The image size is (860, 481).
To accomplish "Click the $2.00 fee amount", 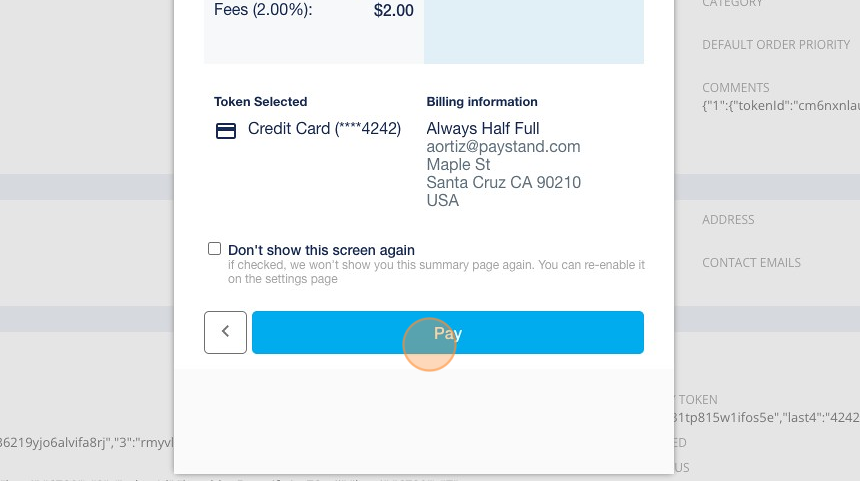I will coord(393,10).
